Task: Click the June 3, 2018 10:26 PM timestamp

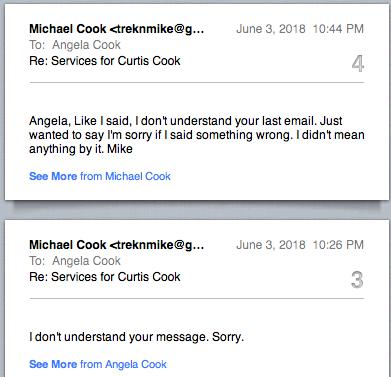Action: 300,245
